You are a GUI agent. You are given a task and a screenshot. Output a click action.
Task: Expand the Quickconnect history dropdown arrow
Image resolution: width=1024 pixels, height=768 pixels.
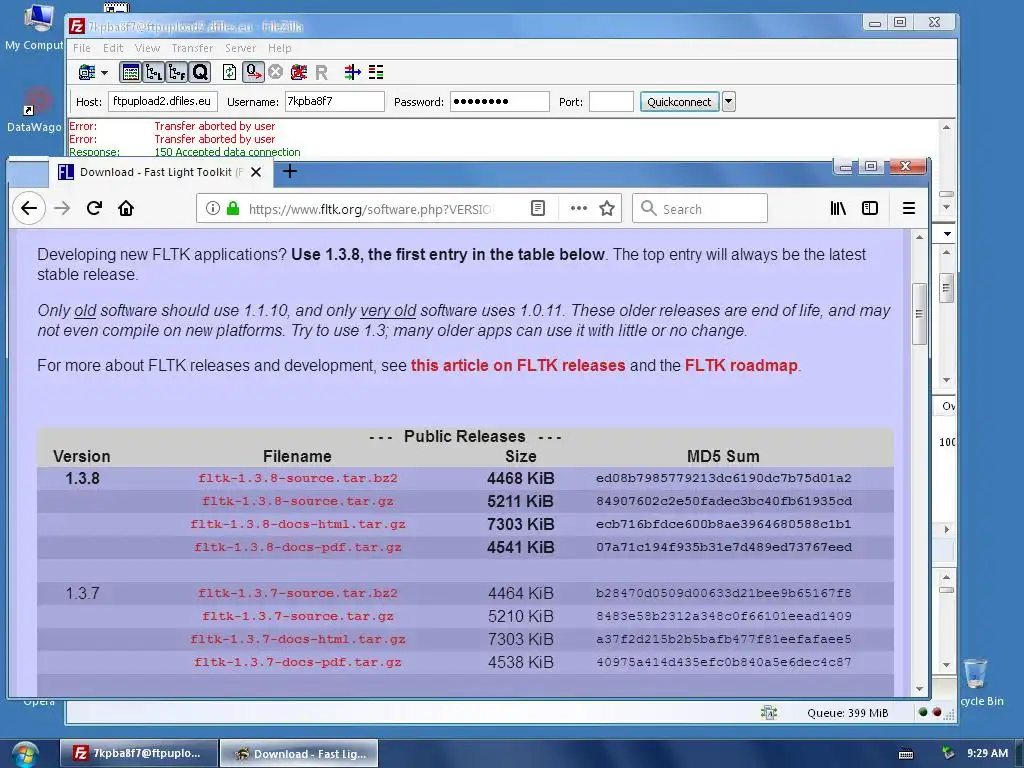pos(729,101)
